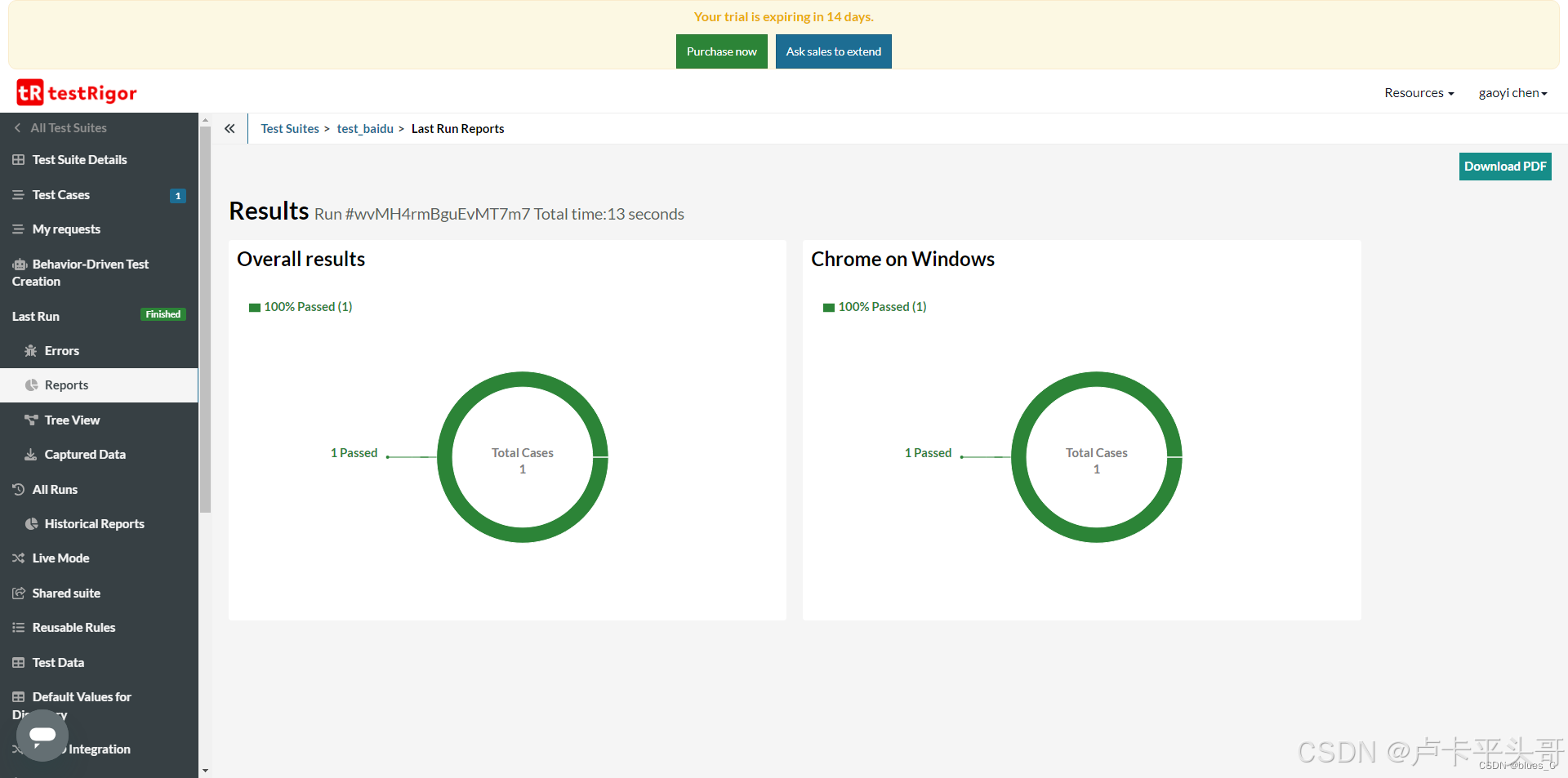Click the Test Cases count badge
The width and height of the screenshot is (1568, 778).
tap(178, 196)
